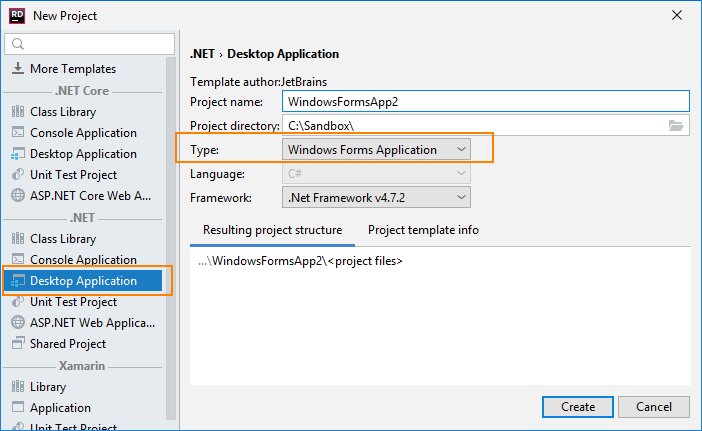
Task: Open the Type dropdown
Action: click(376, 150)
